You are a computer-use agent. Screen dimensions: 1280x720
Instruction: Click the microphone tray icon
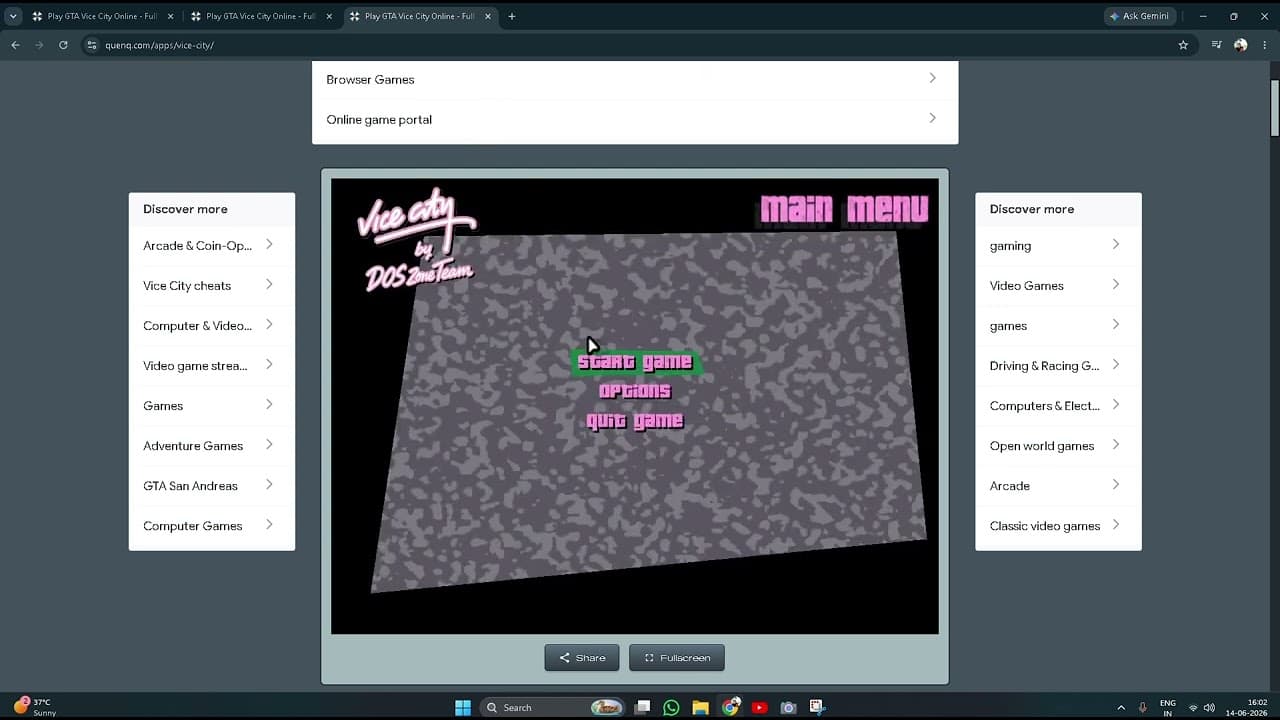[x=1142, y=707]
